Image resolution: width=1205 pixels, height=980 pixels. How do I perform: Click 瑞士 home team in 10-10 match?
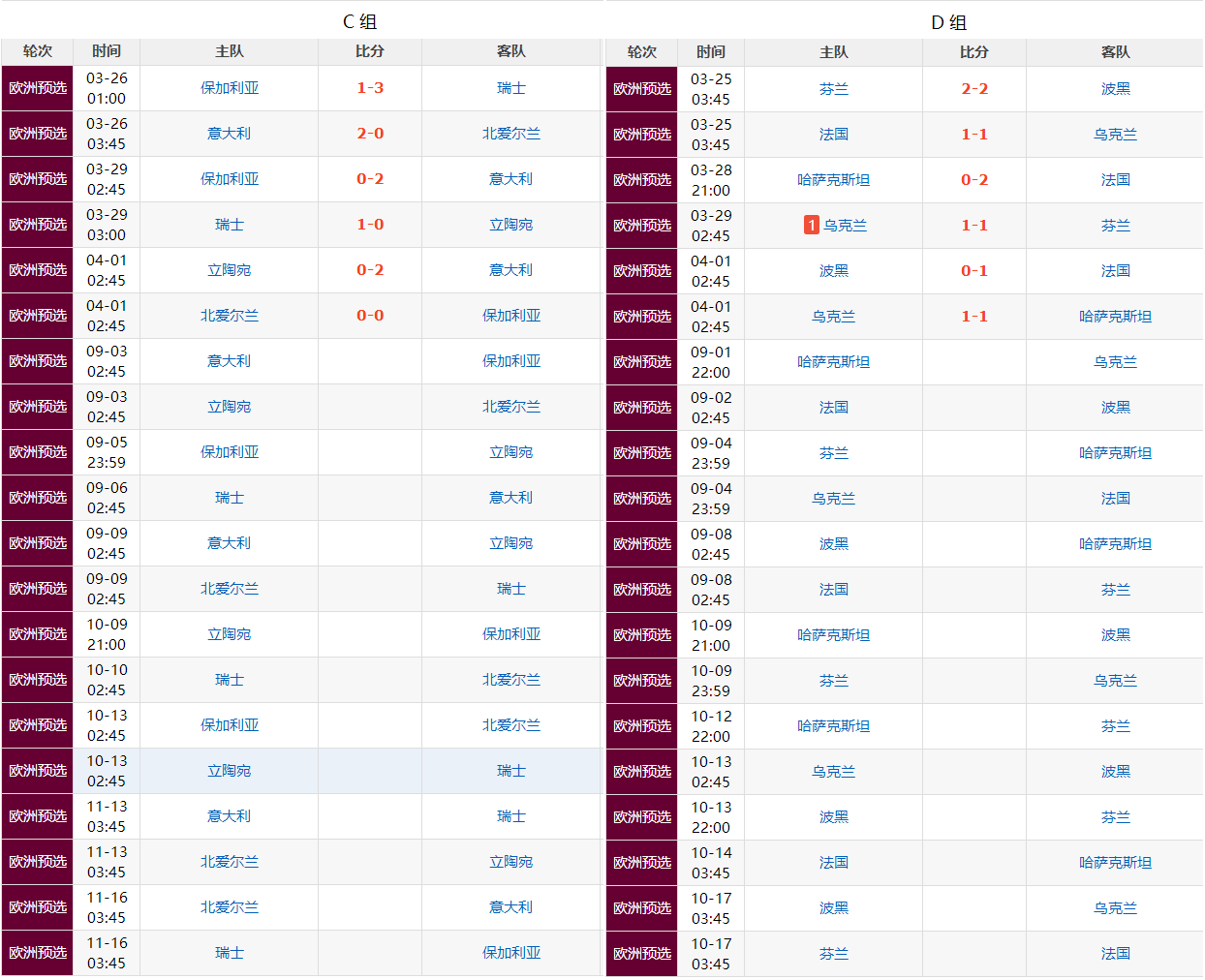tap(230, 680)
